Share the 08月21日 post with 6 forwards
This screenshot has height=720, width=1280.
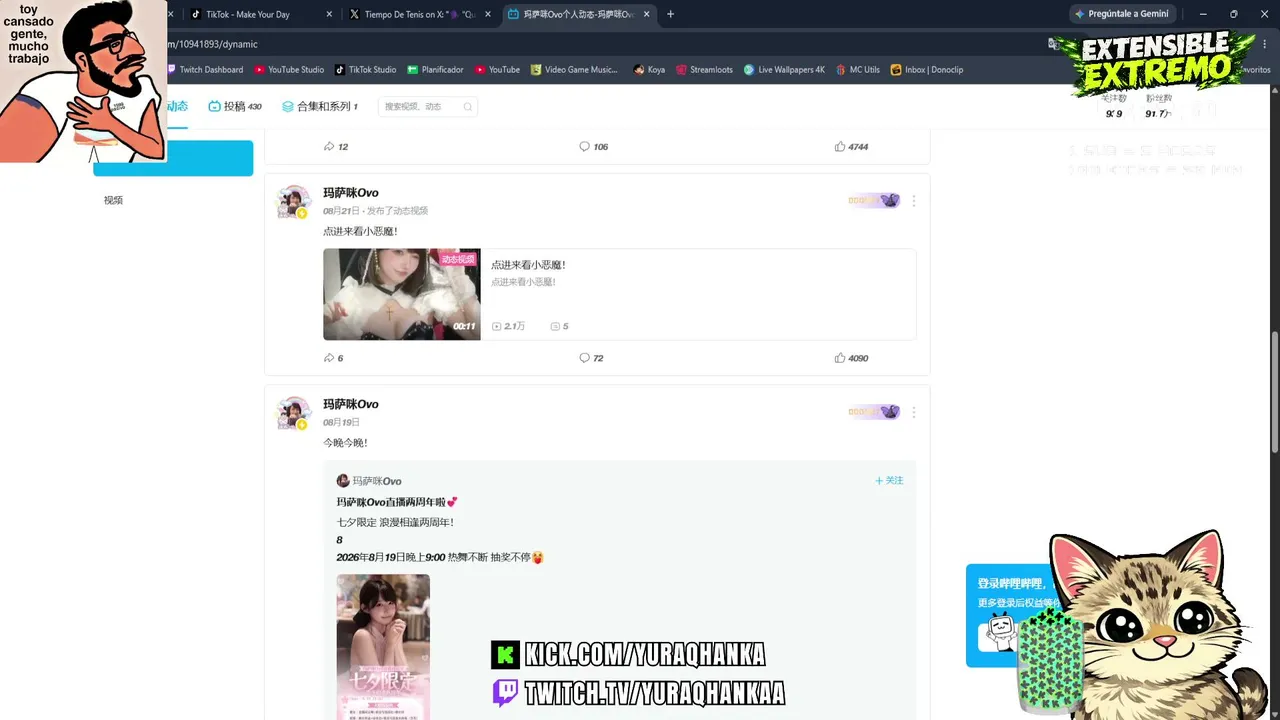coord(333,358)
